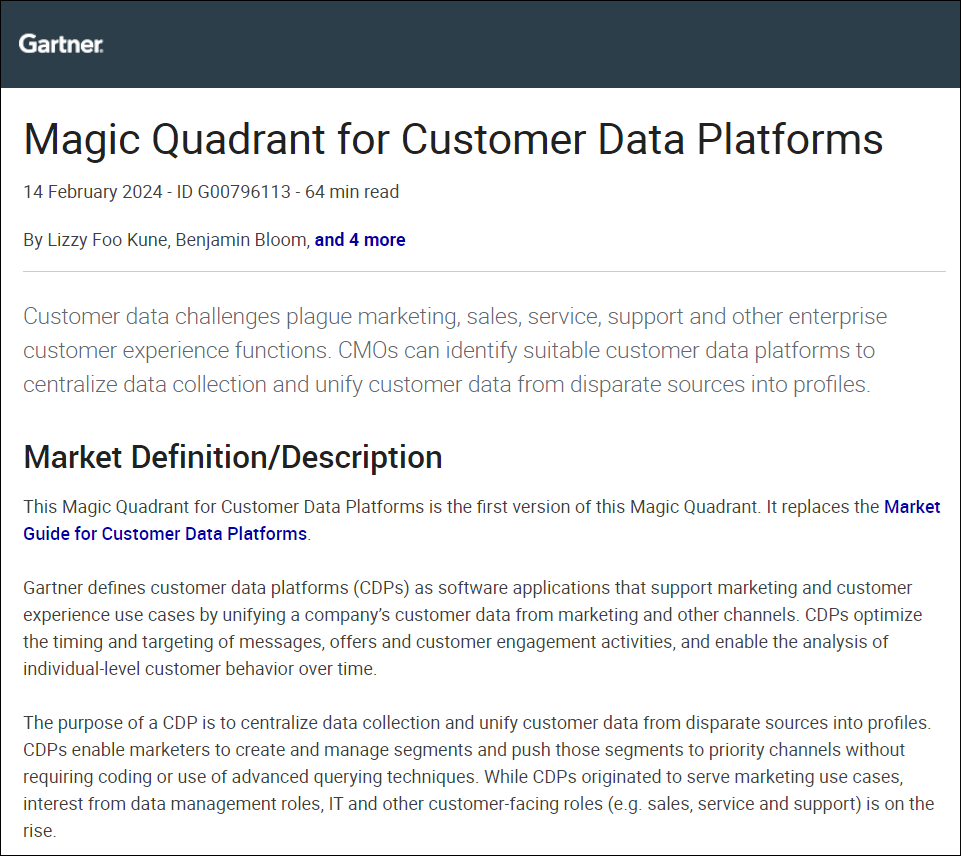This screenshot has height=856, width=961.
Task: Click the Gartner logo in the header
Action: tap(60, 44)
